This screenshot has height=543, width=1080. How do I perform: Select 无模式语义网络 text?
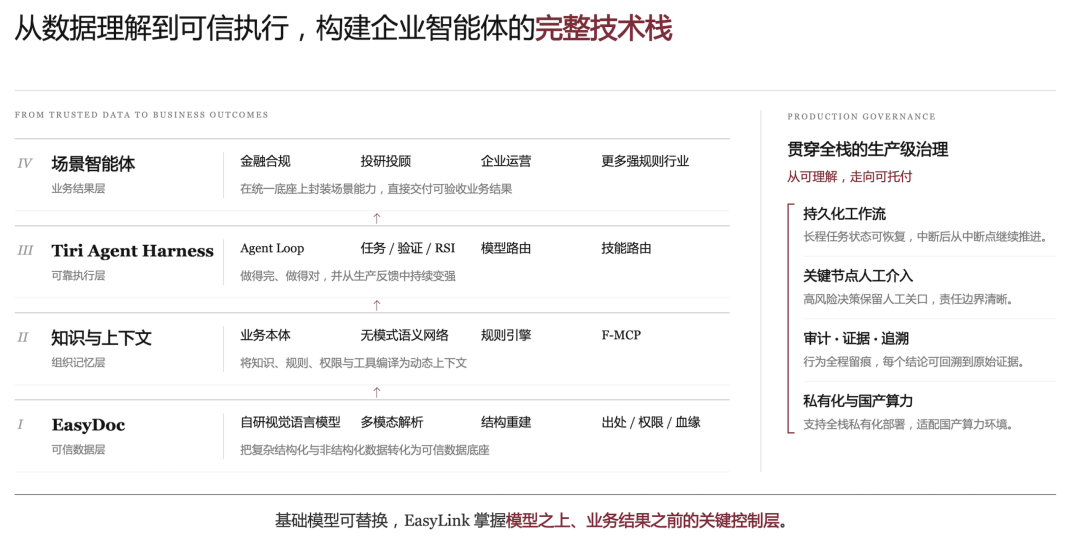click(404, 336)
